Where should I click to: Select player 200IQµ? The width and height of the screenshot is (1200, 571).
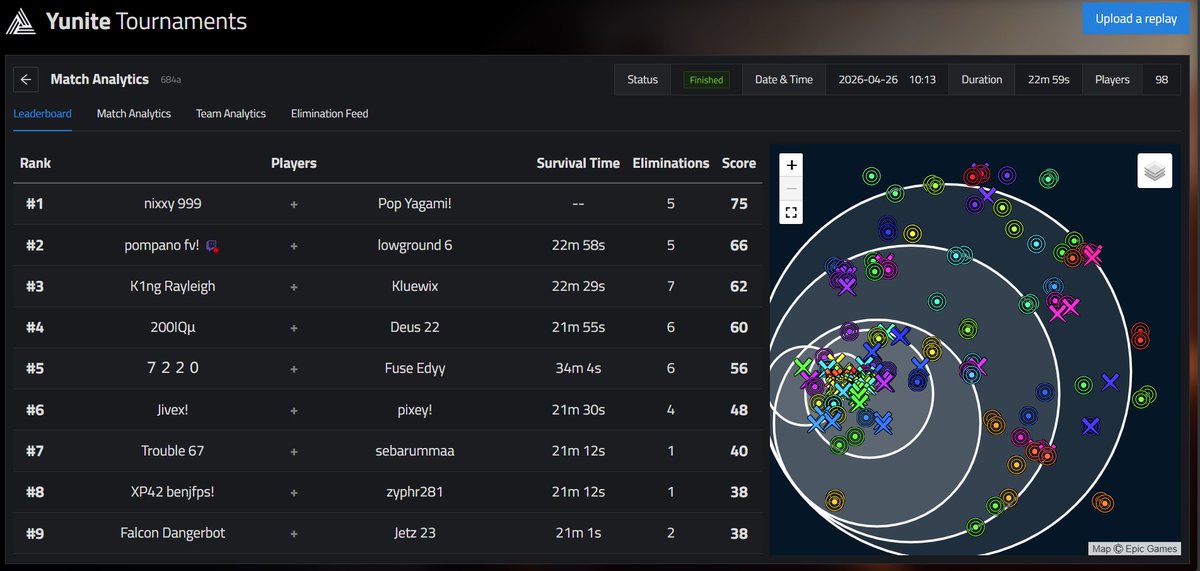pos(173,328)
